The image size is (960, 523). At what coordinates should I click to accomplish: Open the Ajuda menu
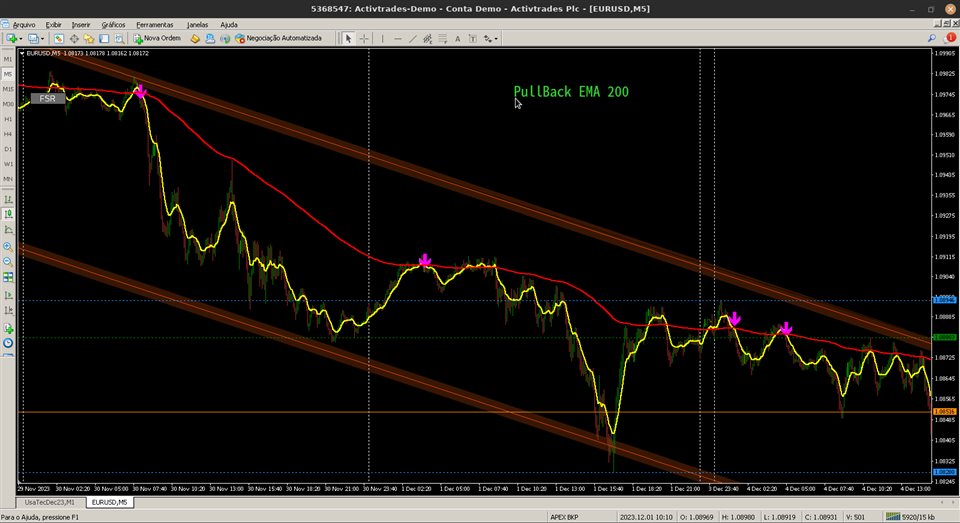[x=229, y=24]
